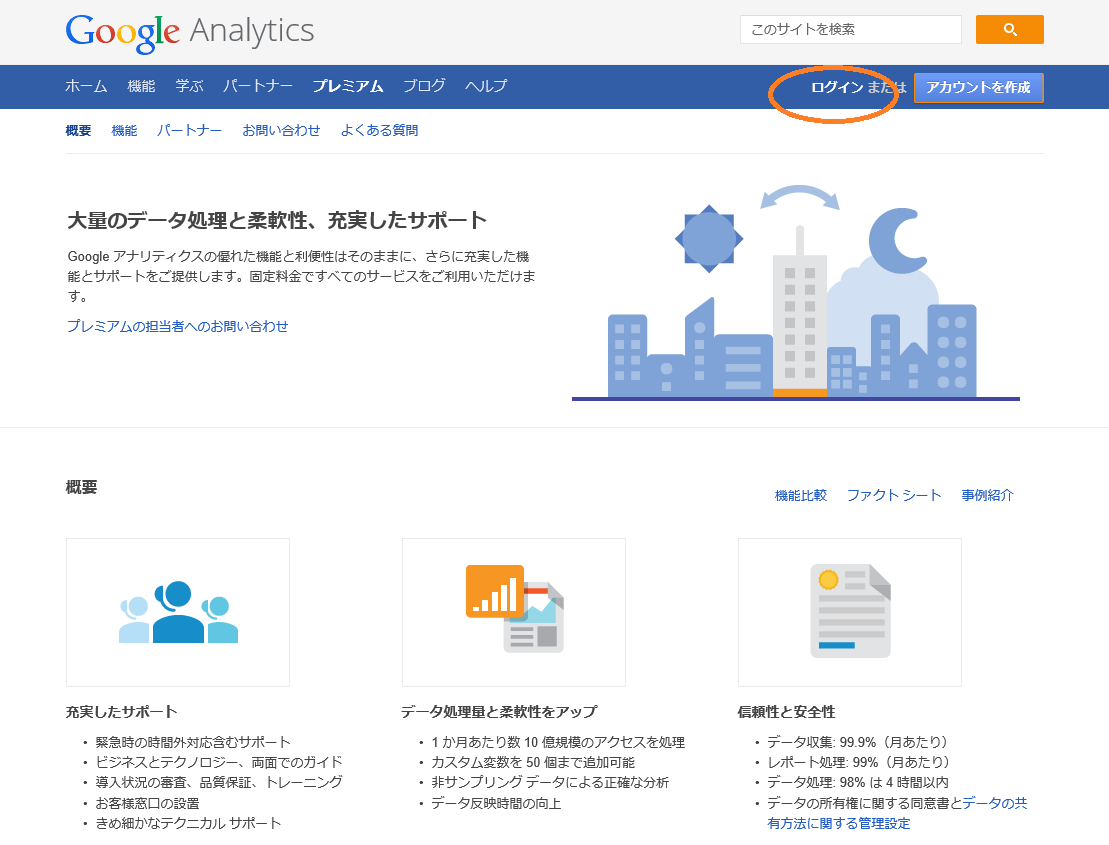
Task: Go to the ブログ section
Action: 423,86
